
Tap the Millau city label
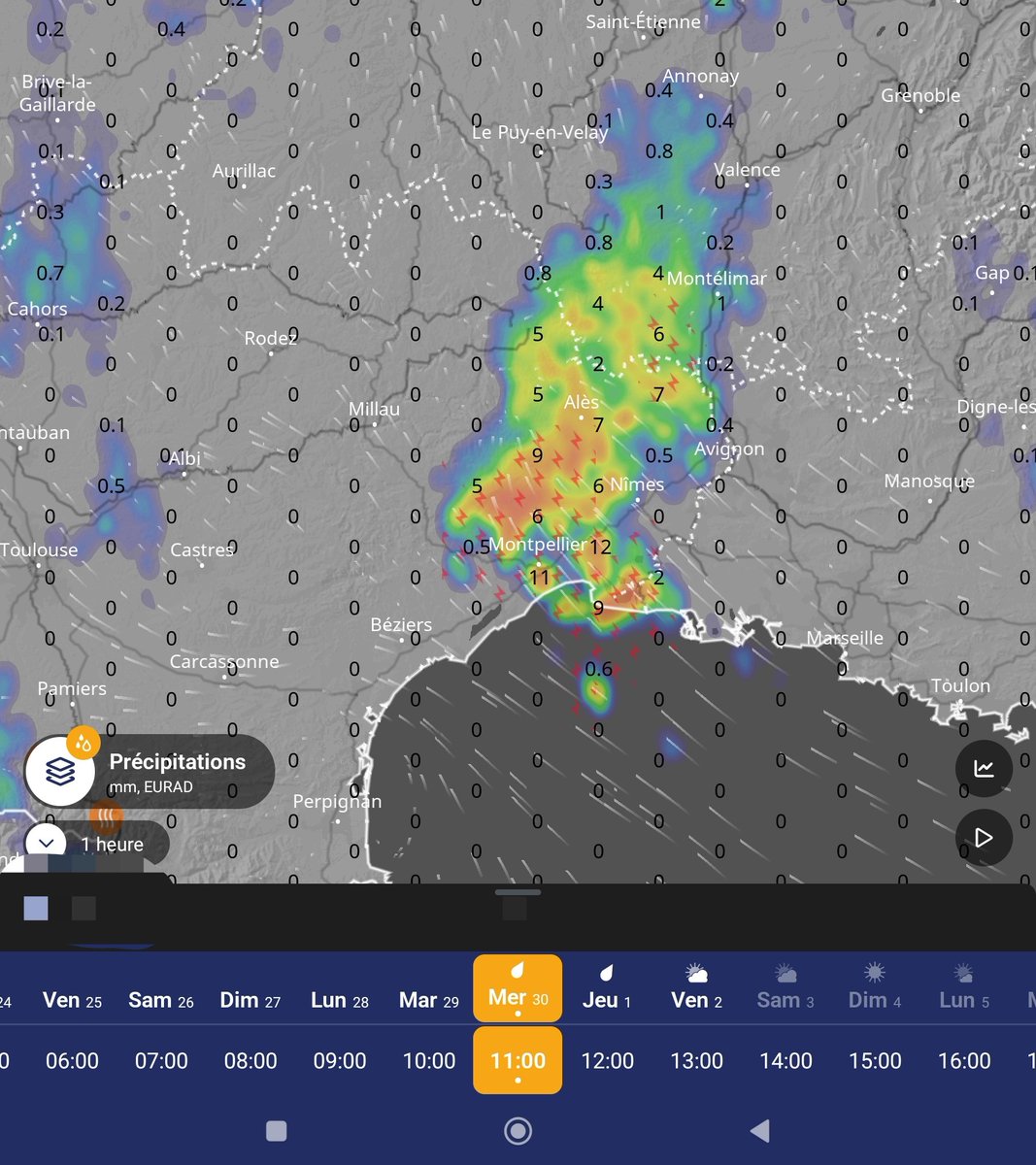pos(374,409)
